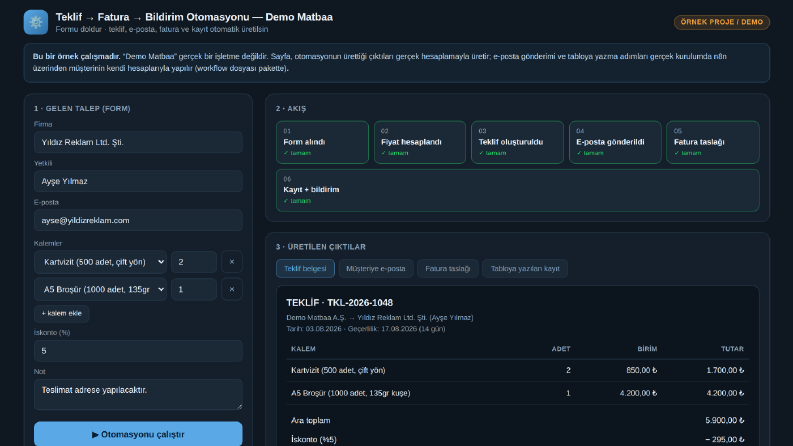Screen dimensions: 793x446
Task: Click the 1 · GELEN TALEP (FORM) heading
Action: click(82, 109)
